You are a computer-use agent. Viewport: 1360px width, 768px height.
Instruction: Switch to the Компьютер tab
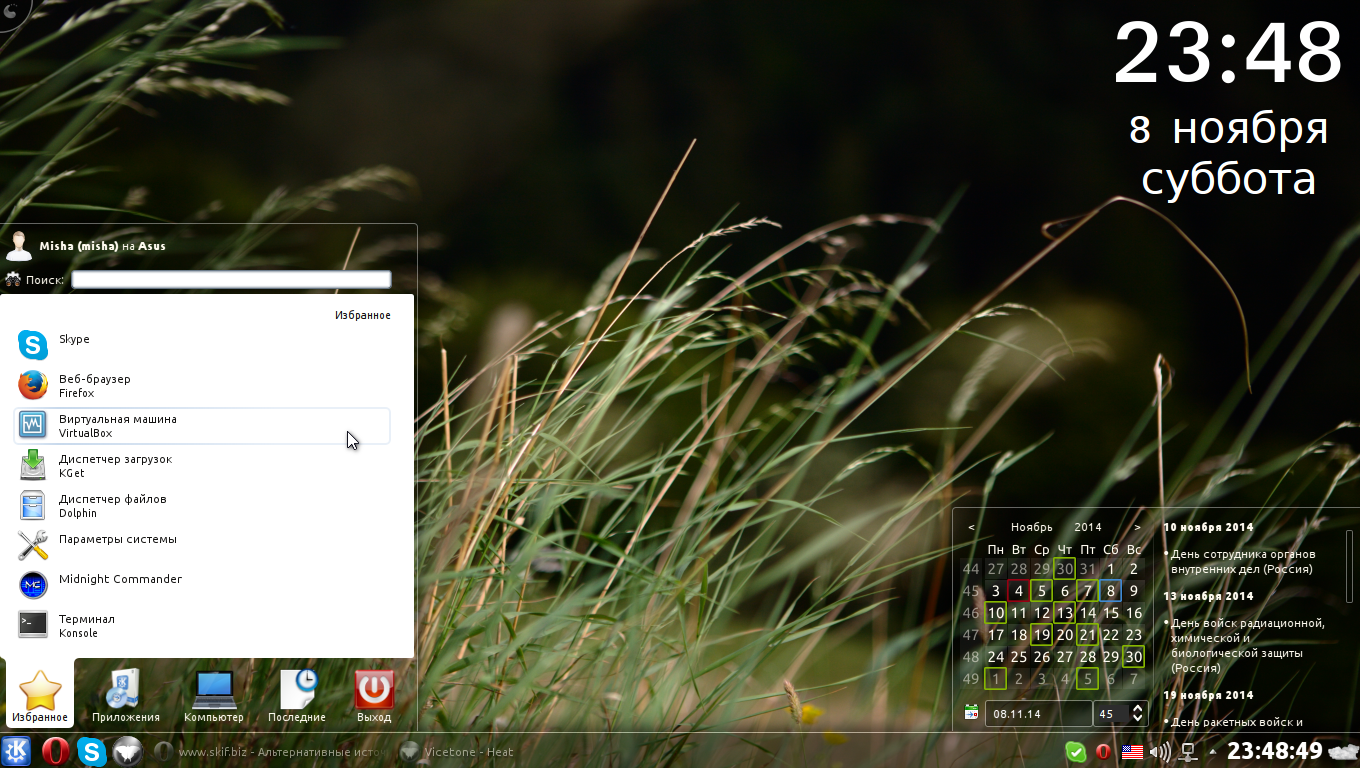click(214, 696)
